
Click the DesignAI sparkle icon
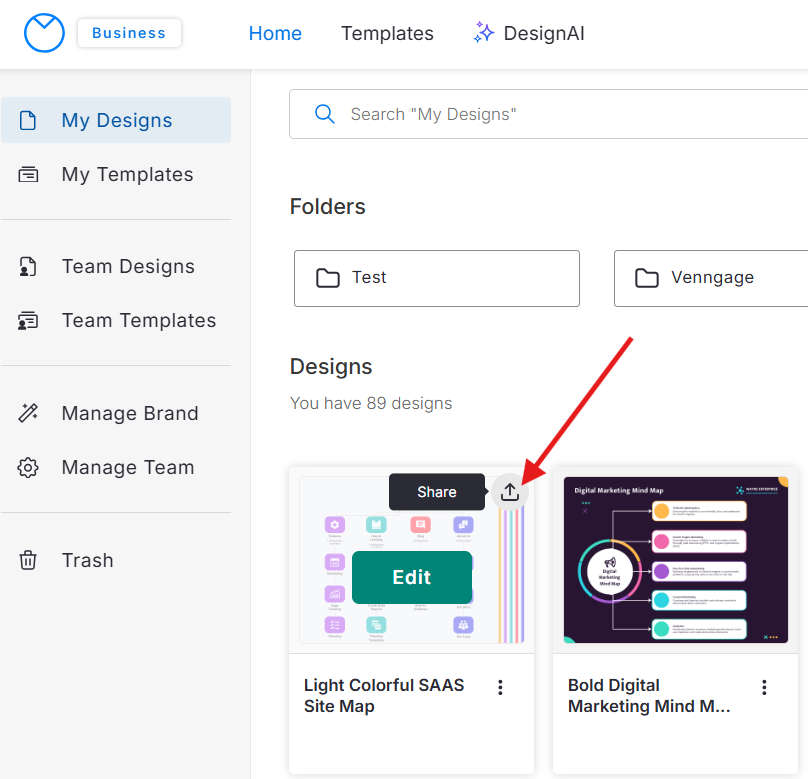[484, 33]
